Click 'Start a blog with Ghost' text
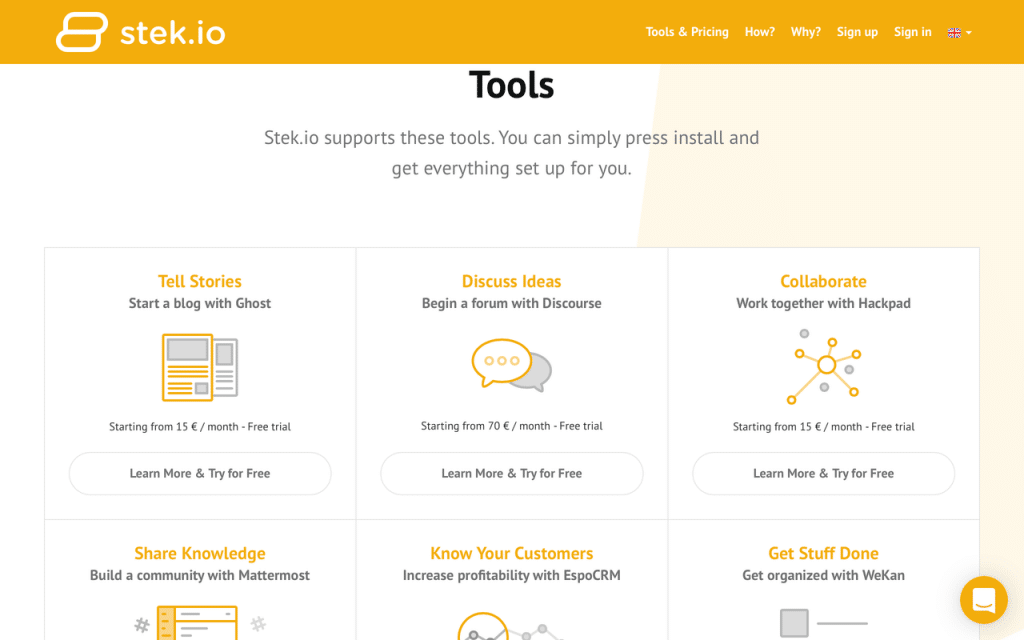The height and width of the screenshot is (640, 1024). 200,303
